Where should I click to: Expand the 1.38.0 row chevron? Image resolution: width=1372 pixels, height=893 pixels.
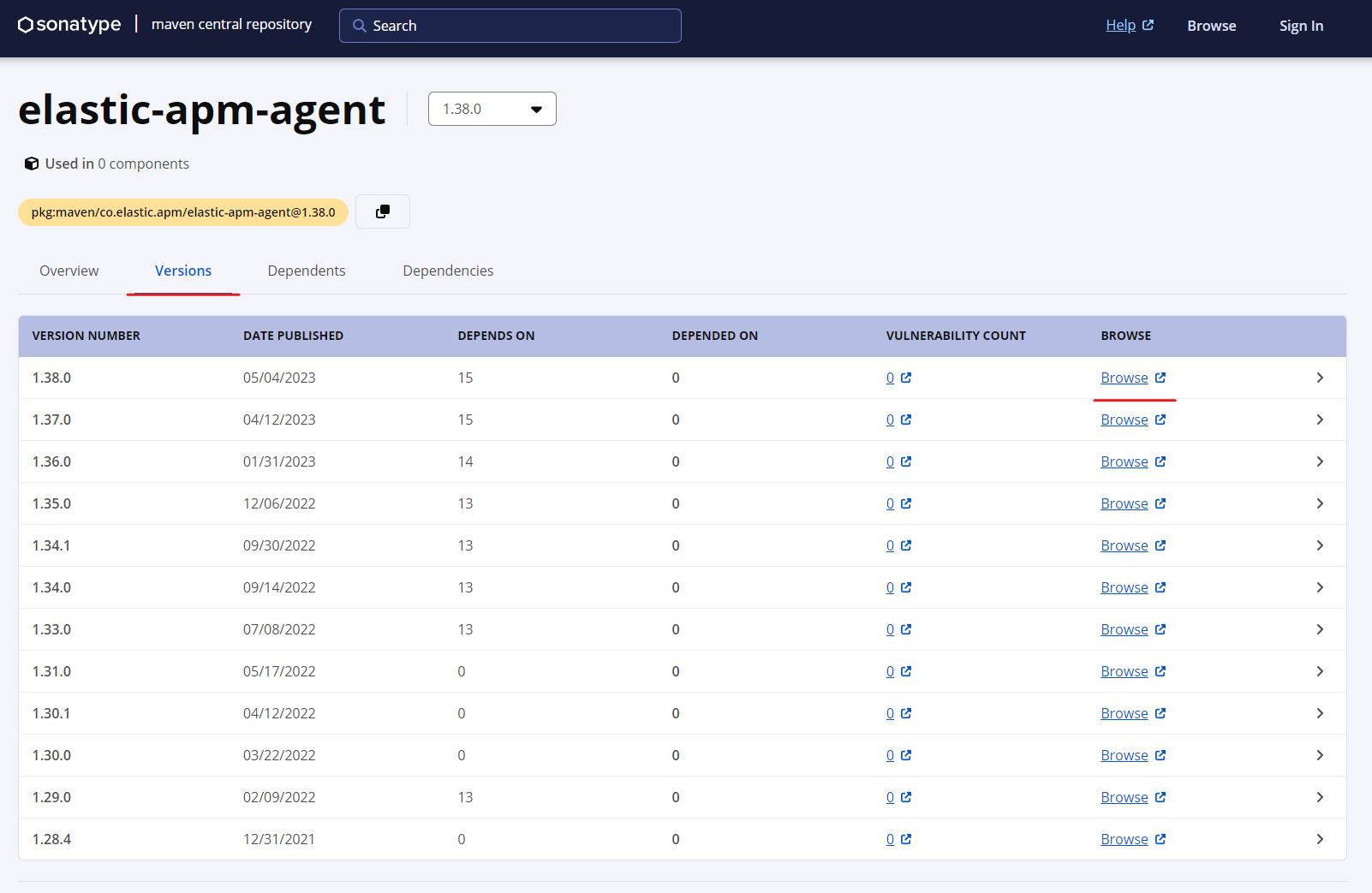point(1320,378)
